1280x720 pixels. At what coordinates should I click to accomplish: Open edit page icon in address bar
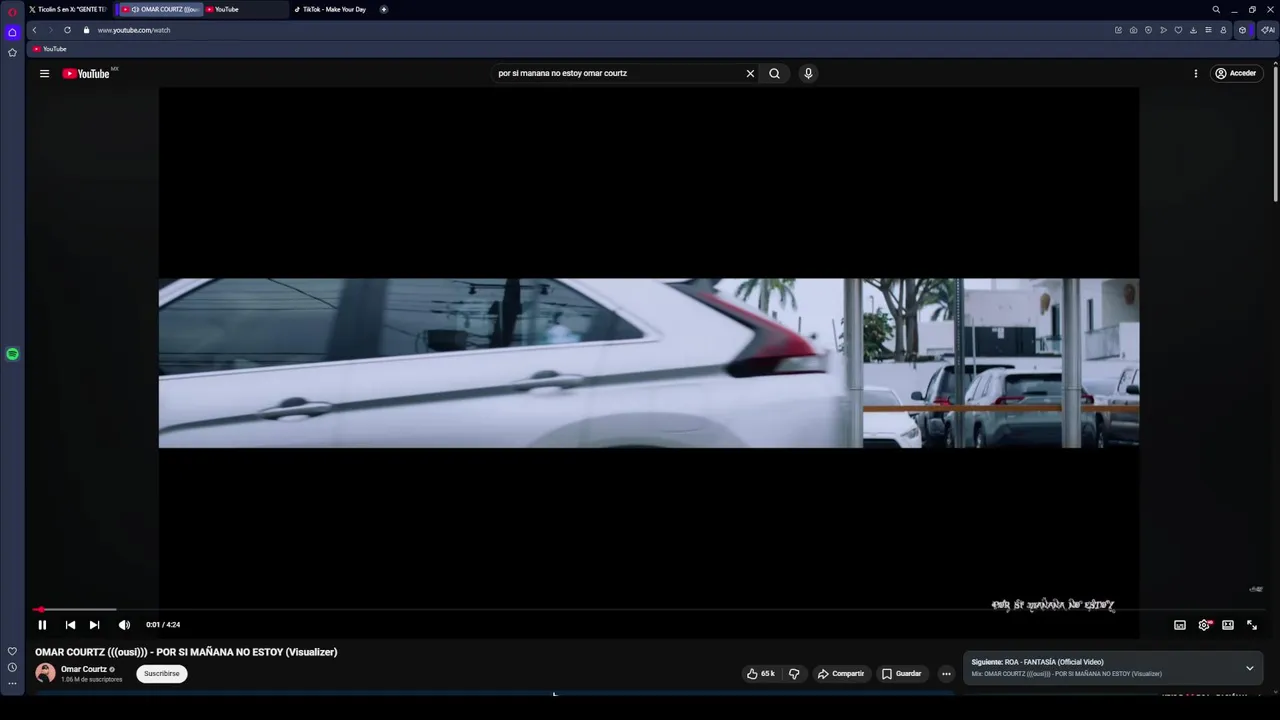1118,30
